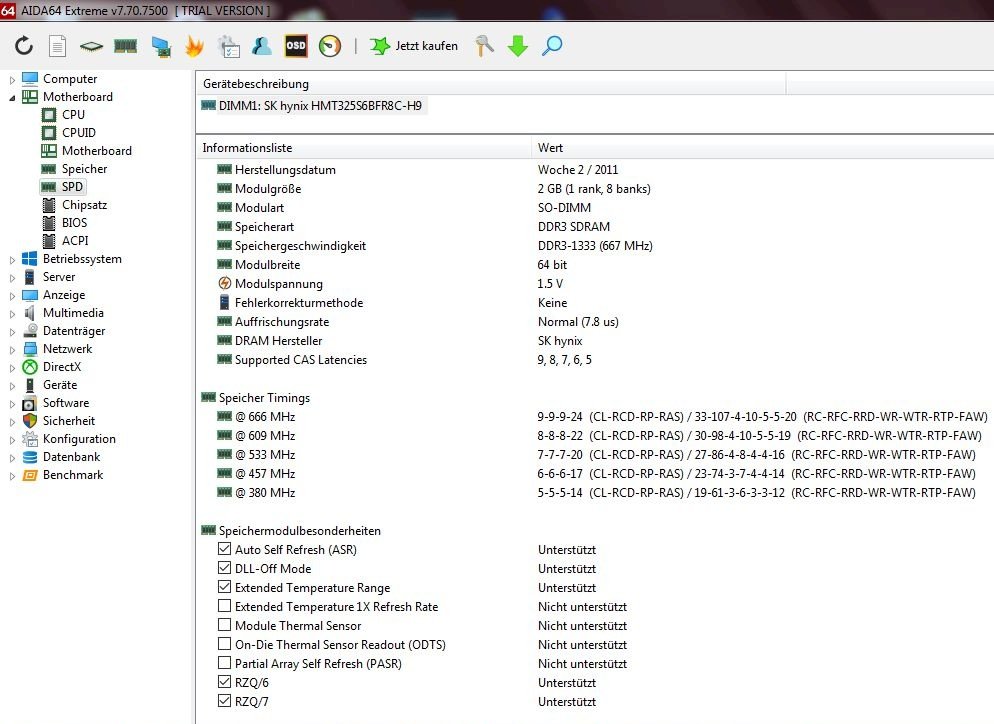Select DIMM1 SK hynix device entry
Viewport: 994px width, 724px height.
314,105
